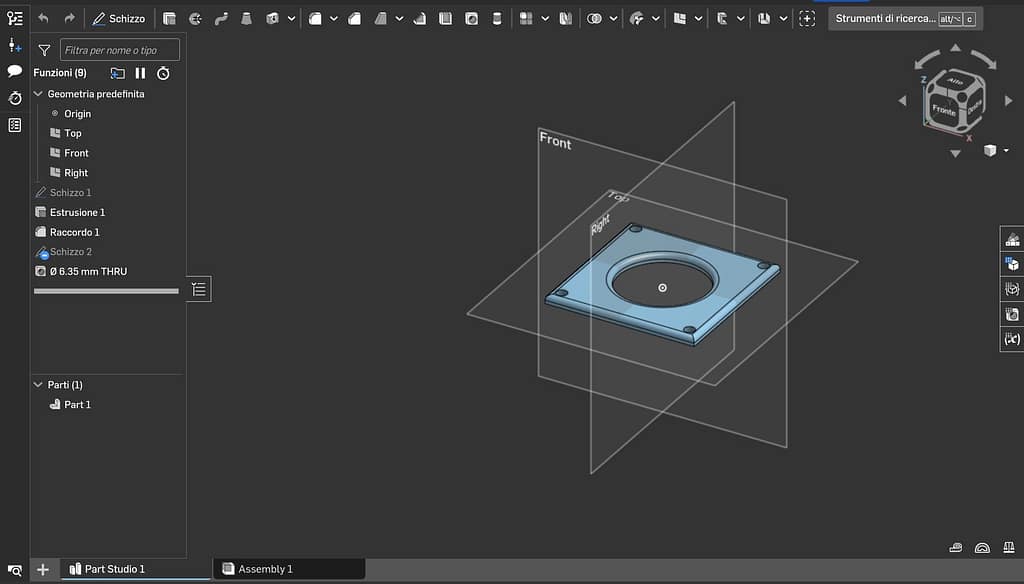Select the Hole tool in toolbar
1024x584 pixels.
(x=471, y=18)
